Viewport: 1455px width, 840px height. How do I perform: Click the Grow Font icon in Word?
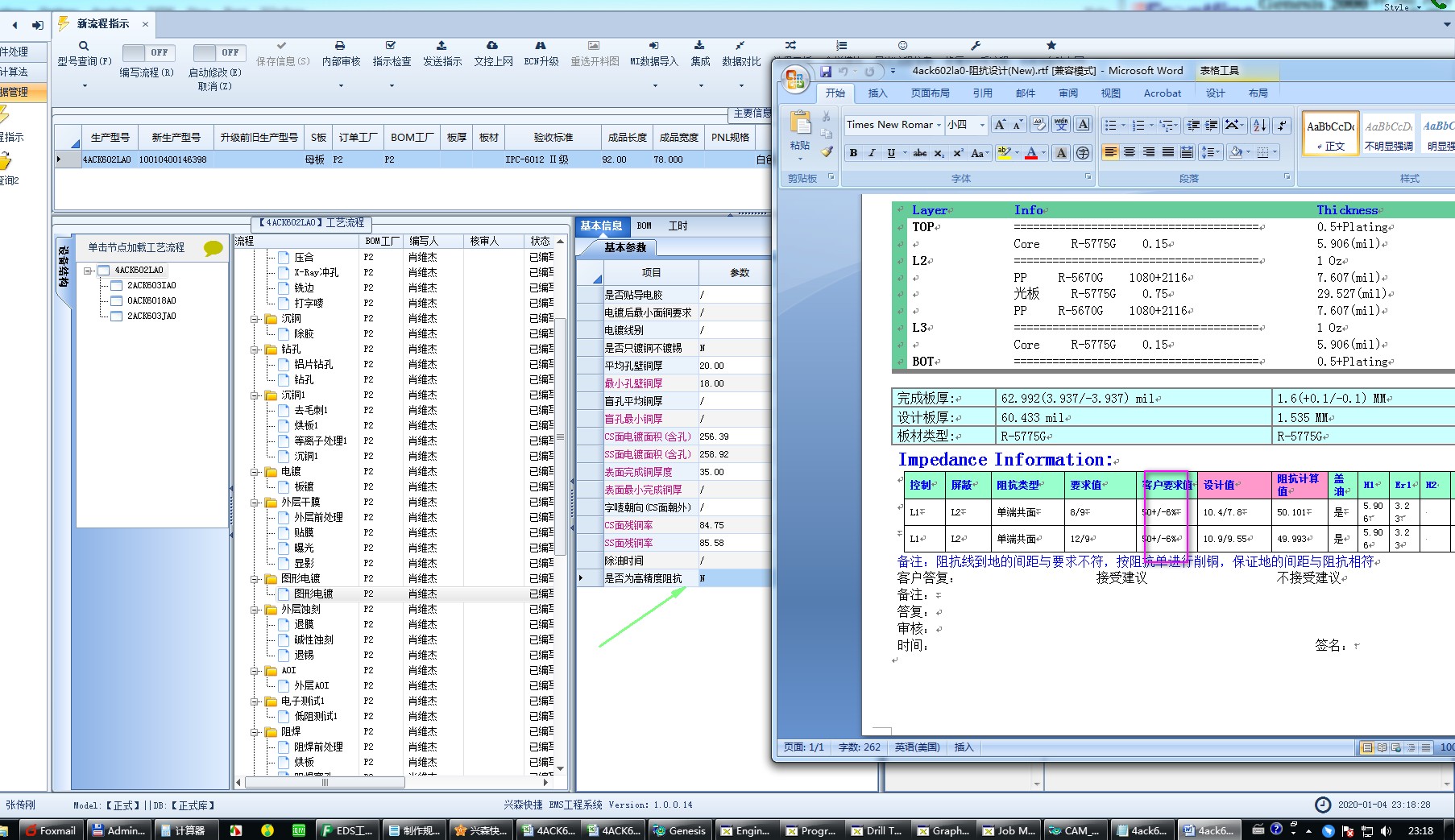click(1000, 125)
